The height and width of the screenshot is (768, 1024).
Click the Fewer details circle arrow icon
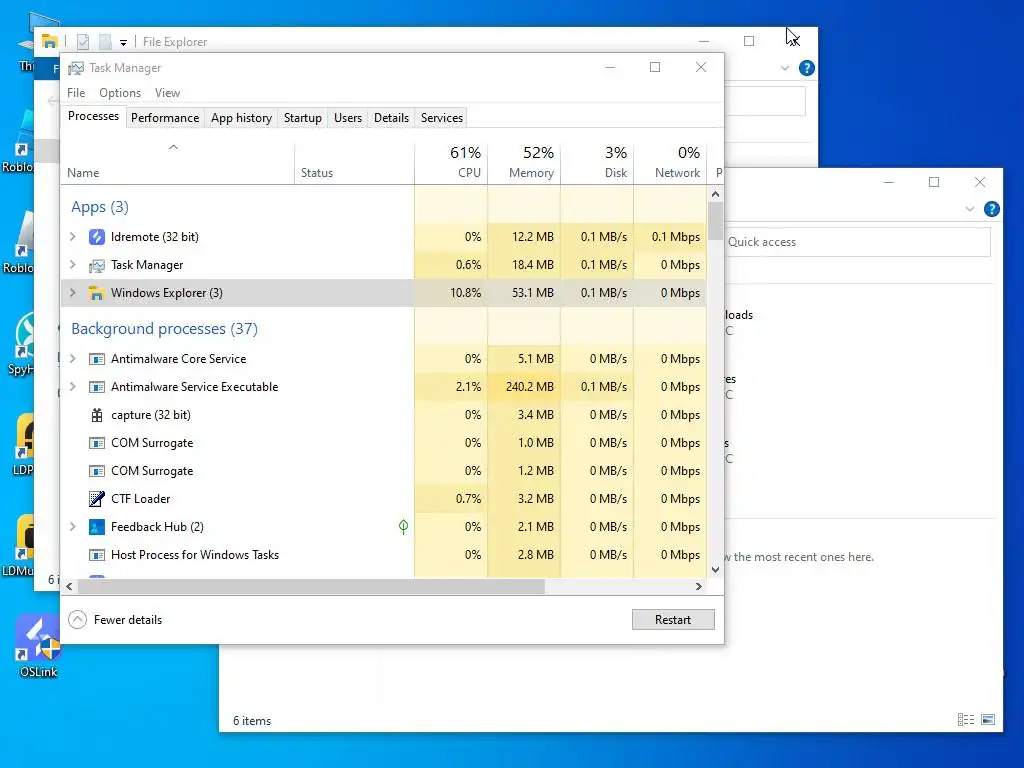(x=77, y=620)
